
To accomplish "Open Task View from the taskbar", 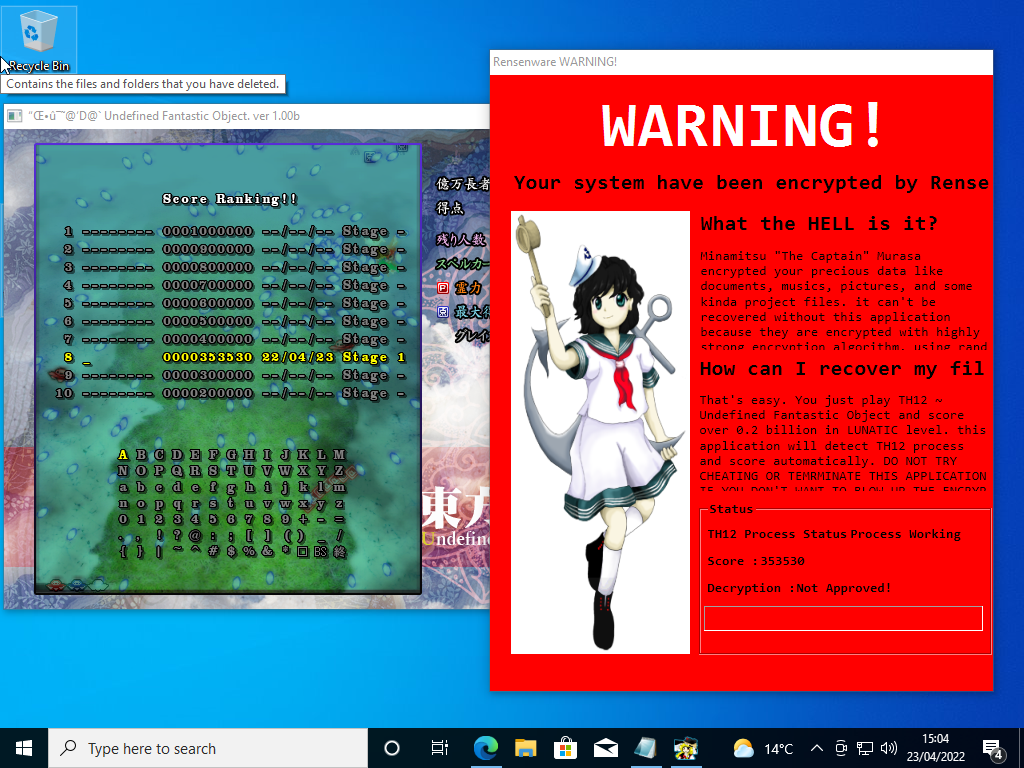I will (440, 747).
